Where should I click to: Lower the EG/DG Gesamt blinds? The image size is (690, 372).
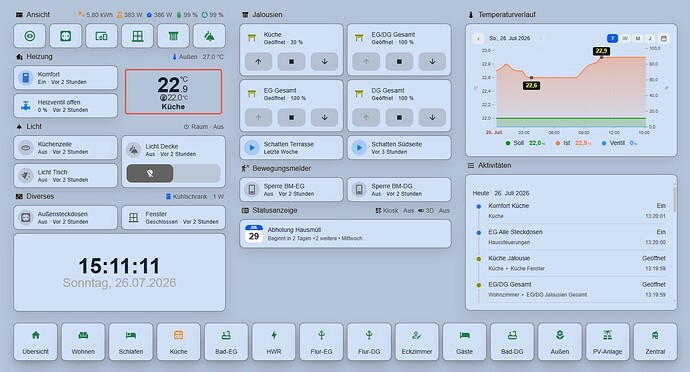click(x=432, y=62)
